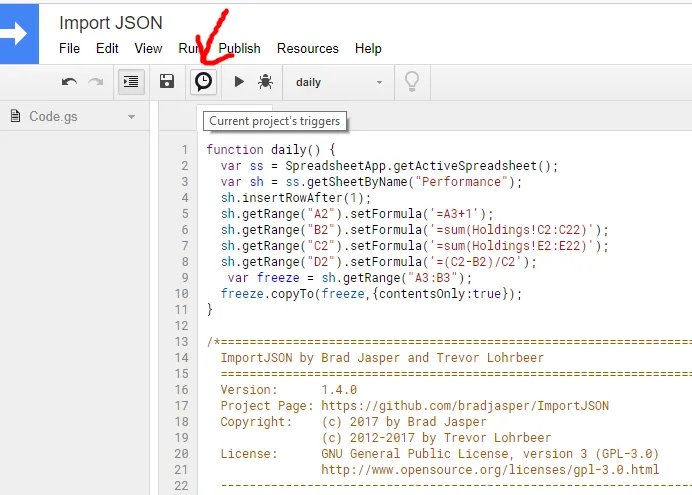
Task: Click the SpreadsheetApp.getActiveSpreadsheet() line
Action: pos(389,166)
